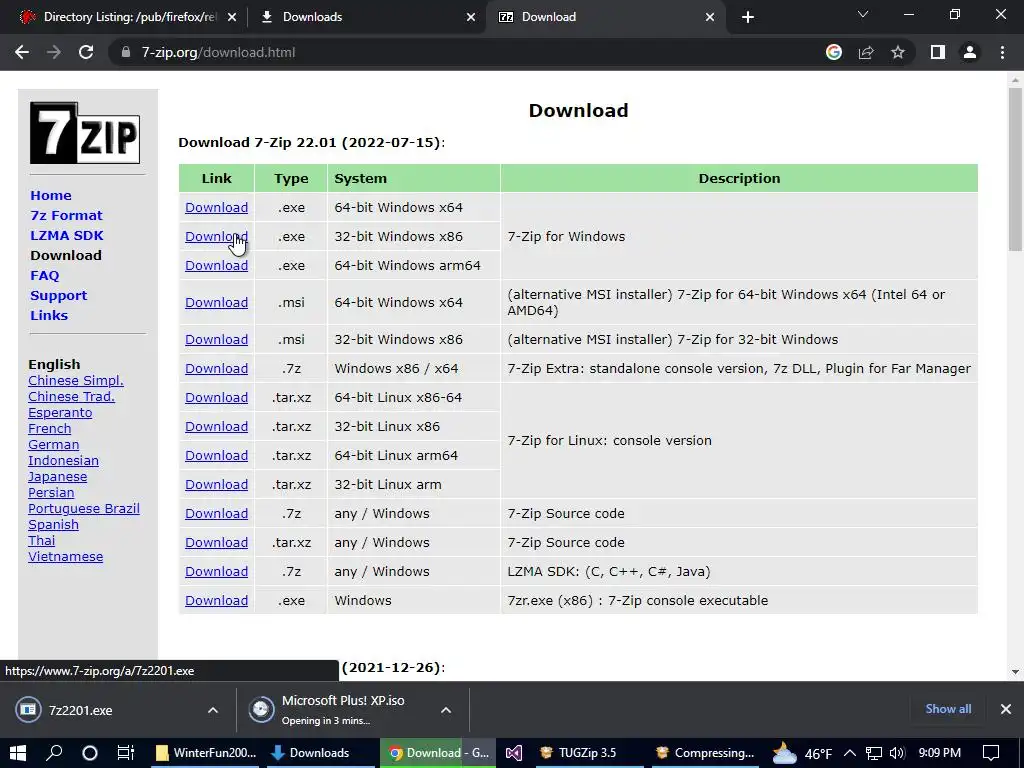Switch language to Thai

click(42, 541)
